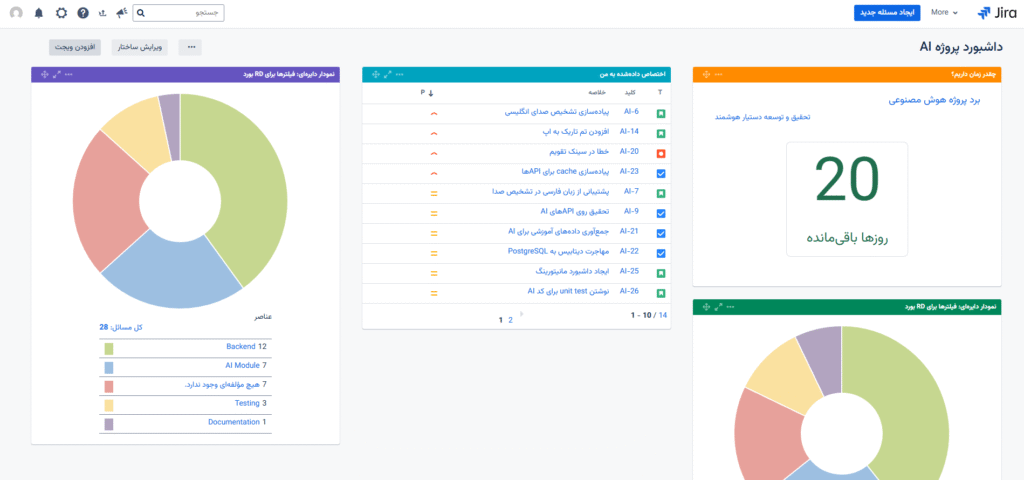Open Jira settings gear

pyautogui.click(x=61, y=12)
